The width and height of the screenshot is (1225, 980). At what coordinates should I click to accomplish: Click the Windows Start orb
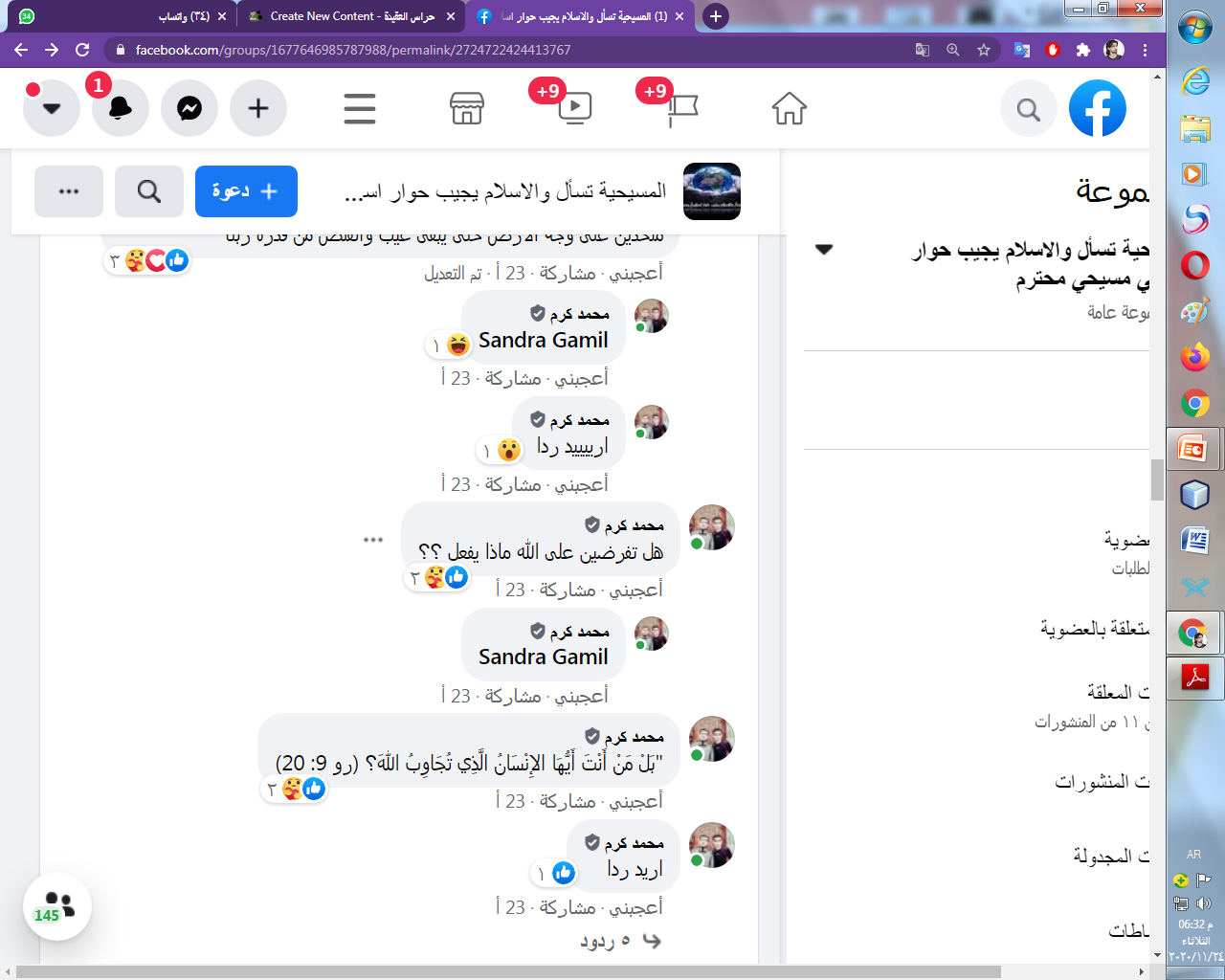coord(1195,28)
